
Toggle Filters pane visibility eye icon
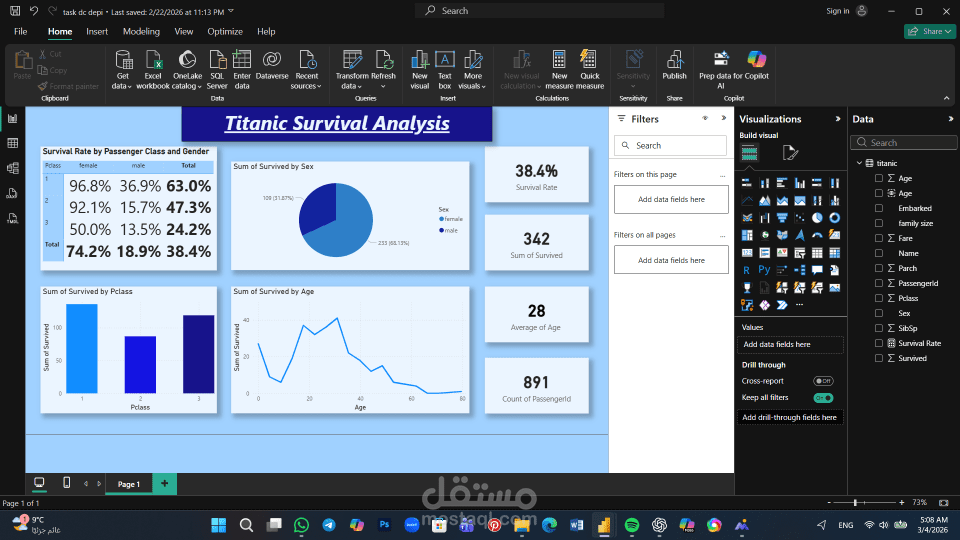tap(705, 118)
